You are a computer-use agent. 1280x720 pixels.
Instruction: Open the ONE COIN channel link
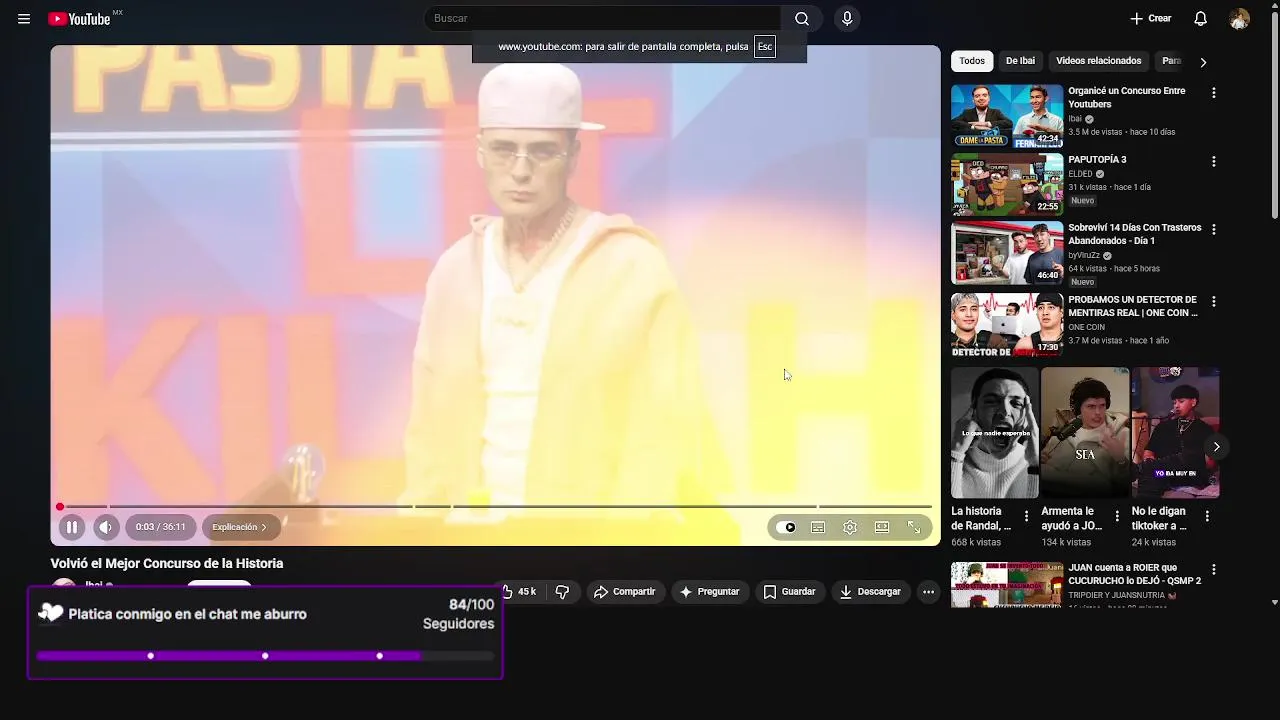pos(1086,327)
